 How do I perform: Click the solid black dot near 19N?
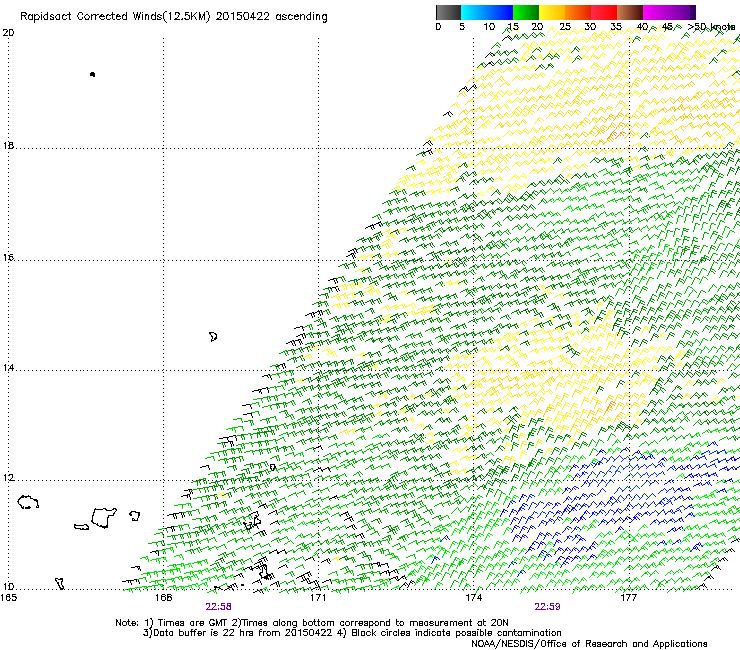coord(92,74)
